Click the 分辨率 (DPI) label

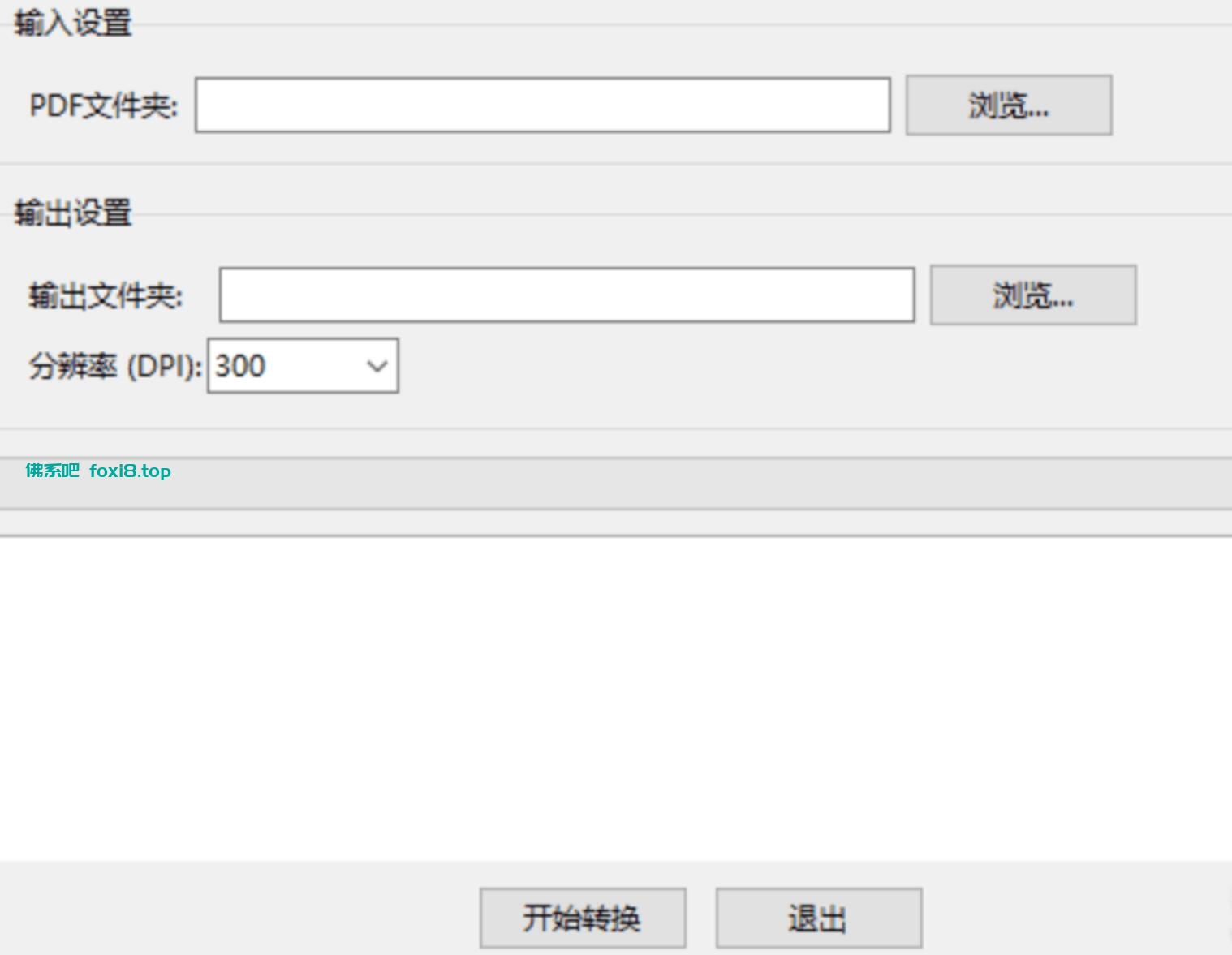point(114,366)
